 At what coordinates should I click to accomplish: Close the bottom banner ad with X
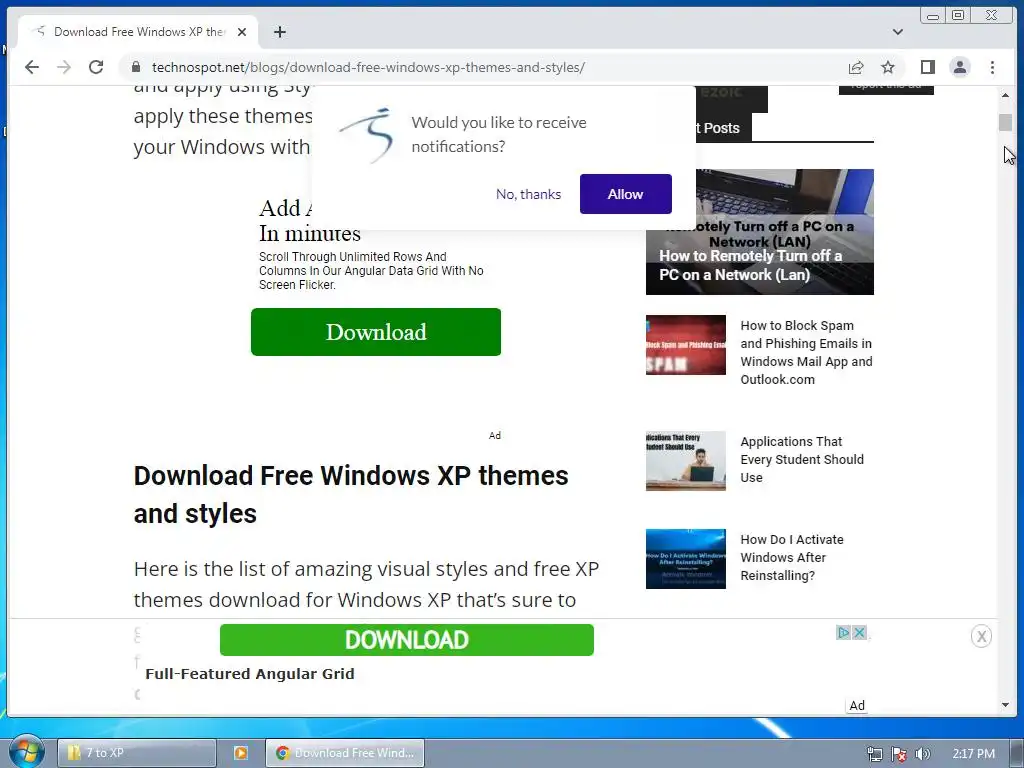pos(981,636)
